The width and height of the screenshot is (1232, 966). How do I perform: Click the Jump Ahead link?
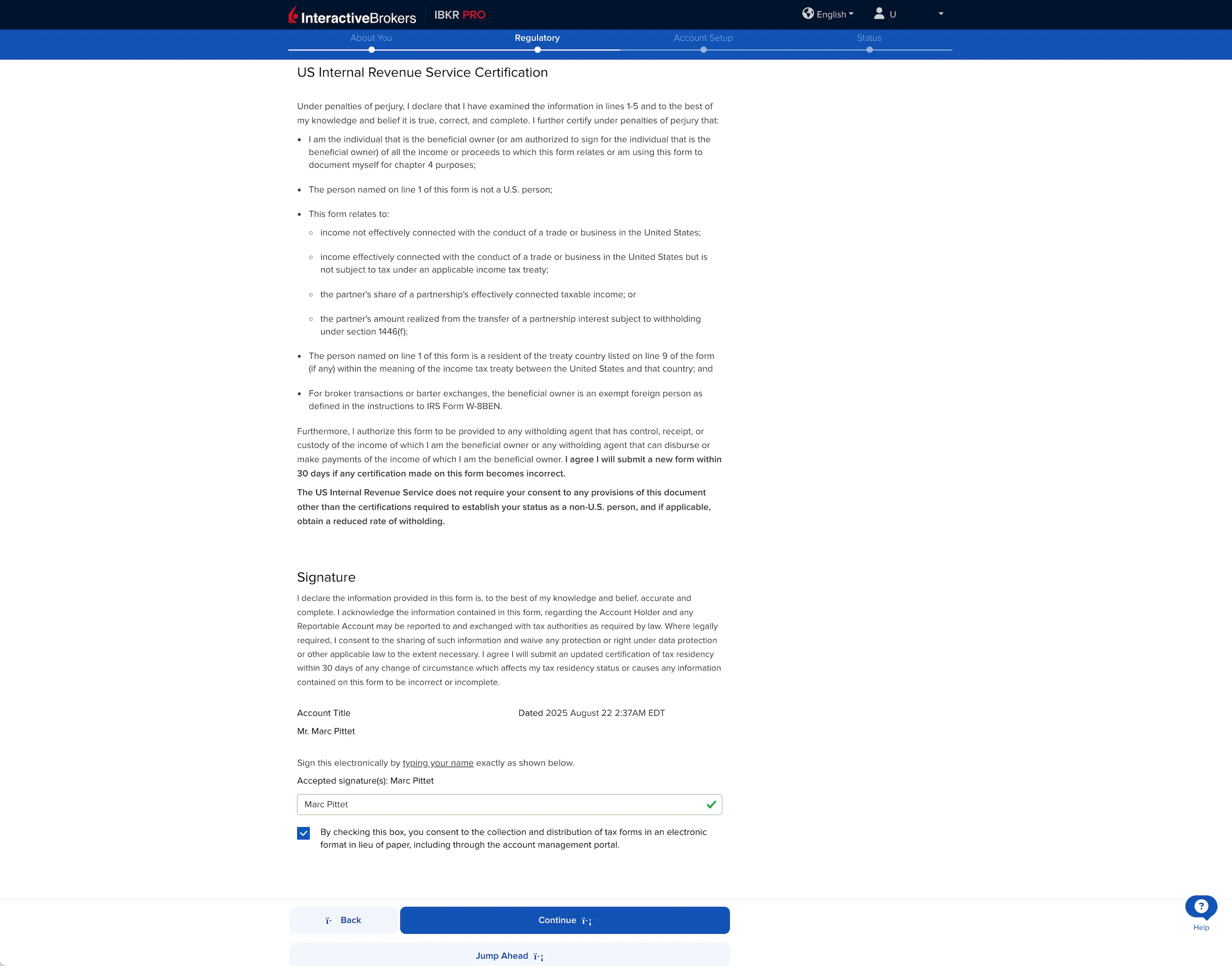point(508,955)
